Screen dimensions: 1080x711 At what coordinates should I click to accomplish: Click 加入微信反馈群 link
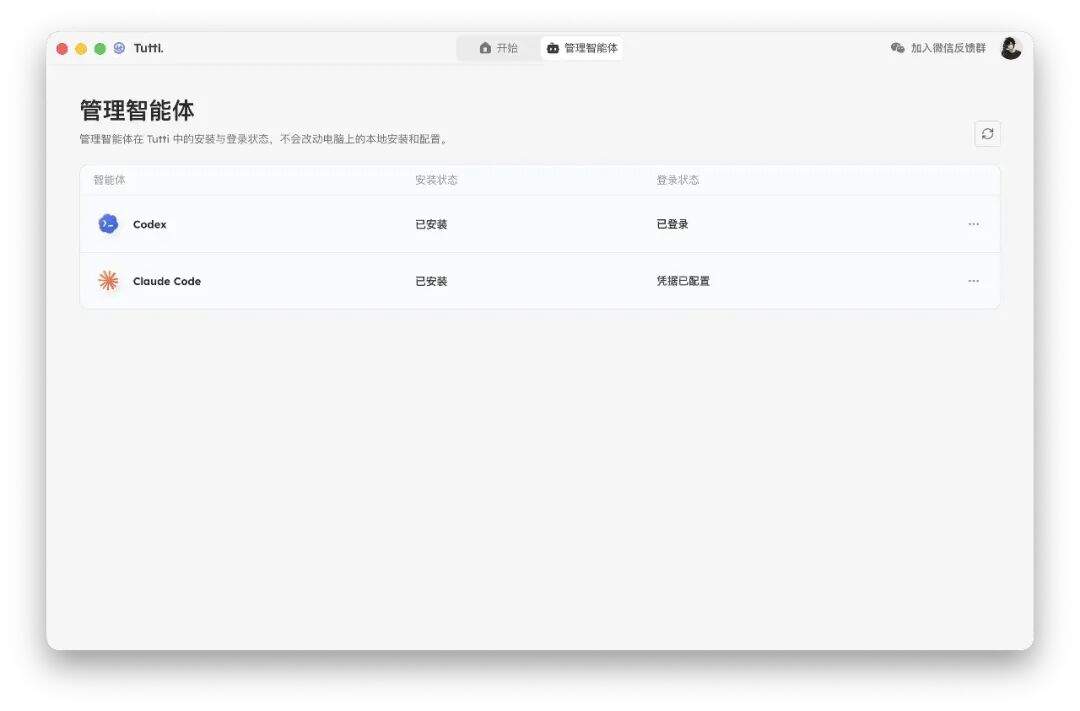tap(948, 48)
